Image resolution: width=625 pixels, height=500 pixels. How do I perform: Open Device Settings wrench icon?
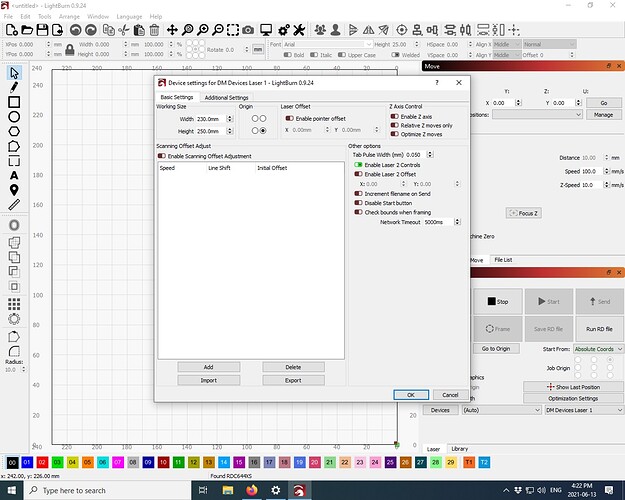coord(299,30)
